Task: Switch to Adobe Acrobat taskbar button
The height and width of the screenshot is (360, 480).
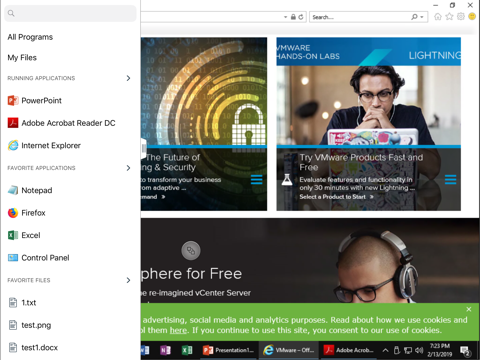Action: [349, 350]
